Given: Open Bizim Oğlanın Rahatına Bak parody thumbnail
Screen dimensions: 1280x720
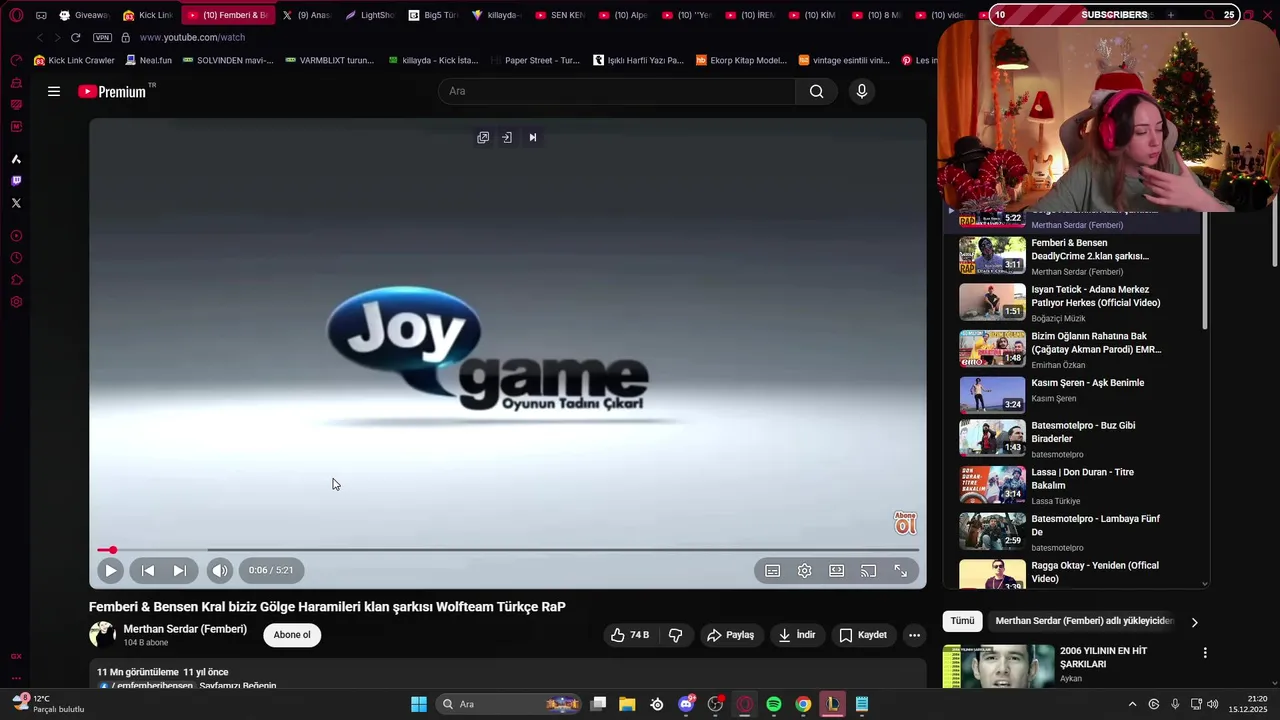Looking at the screenshot, I should (992, 349).
